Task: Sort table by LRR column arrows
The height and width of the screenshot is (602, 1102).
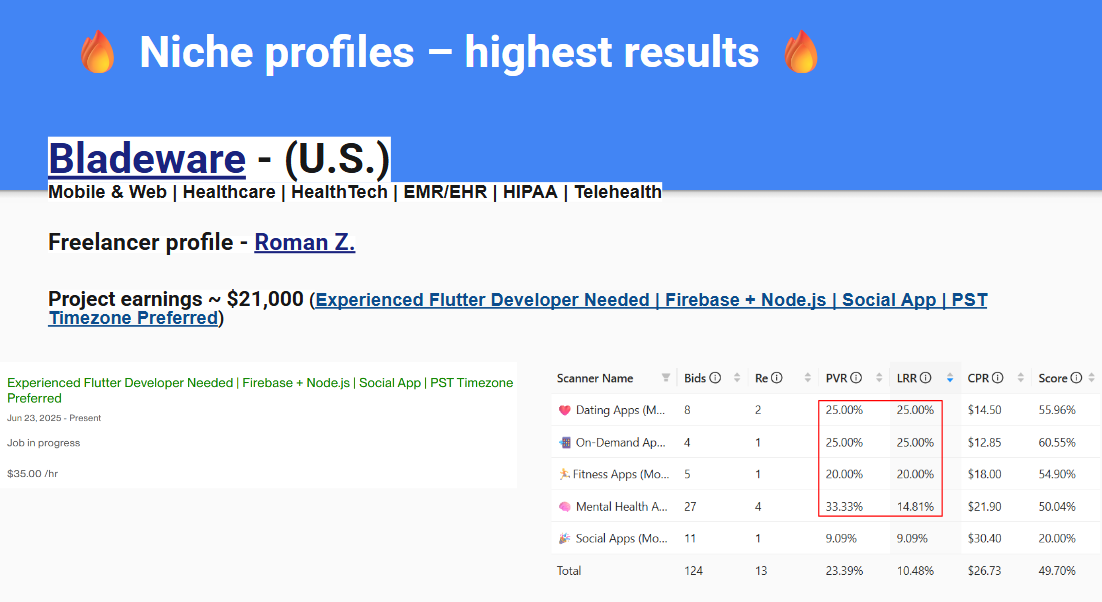Action: (x=949, y=378)
